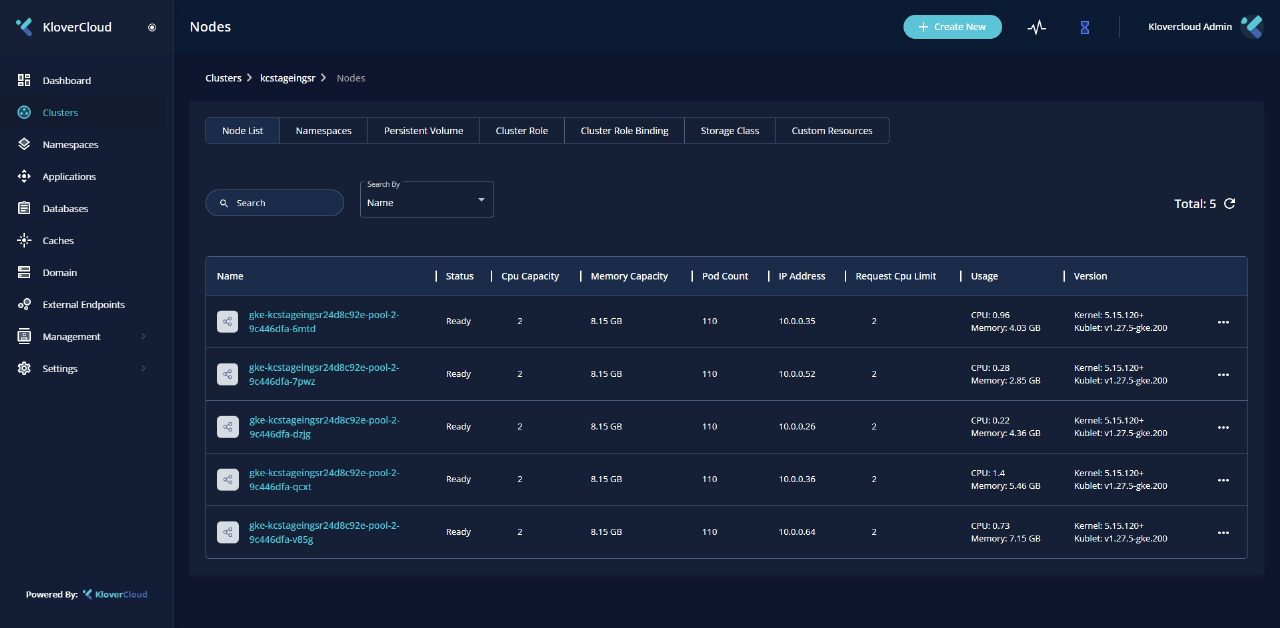Open three-dot menu for v85g node row
The height and width of the screenshot is (628, 1280).
pos(1223,532)
